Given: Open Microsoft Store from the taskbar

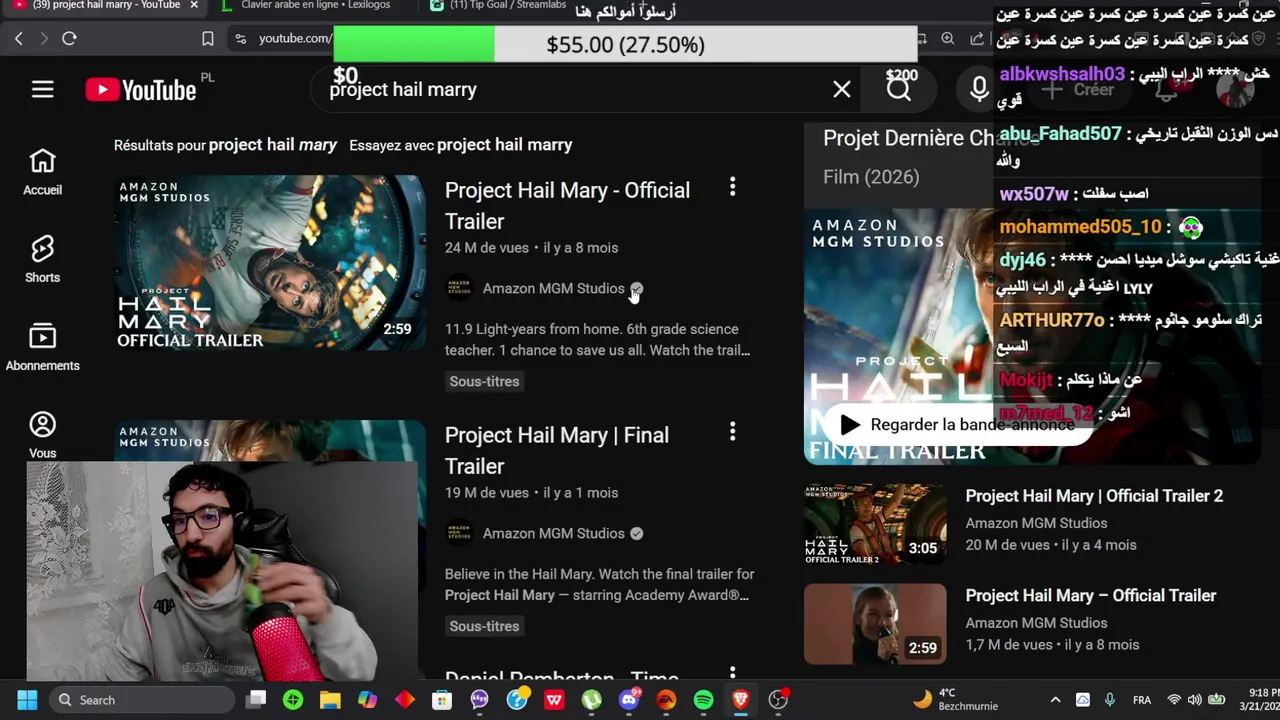Looking at the screenshot, I should pos(442,700).
